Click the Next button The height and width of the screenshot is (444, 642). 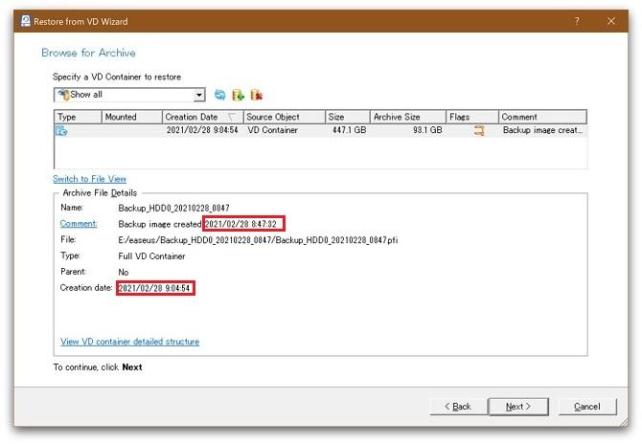pos(518,406)
